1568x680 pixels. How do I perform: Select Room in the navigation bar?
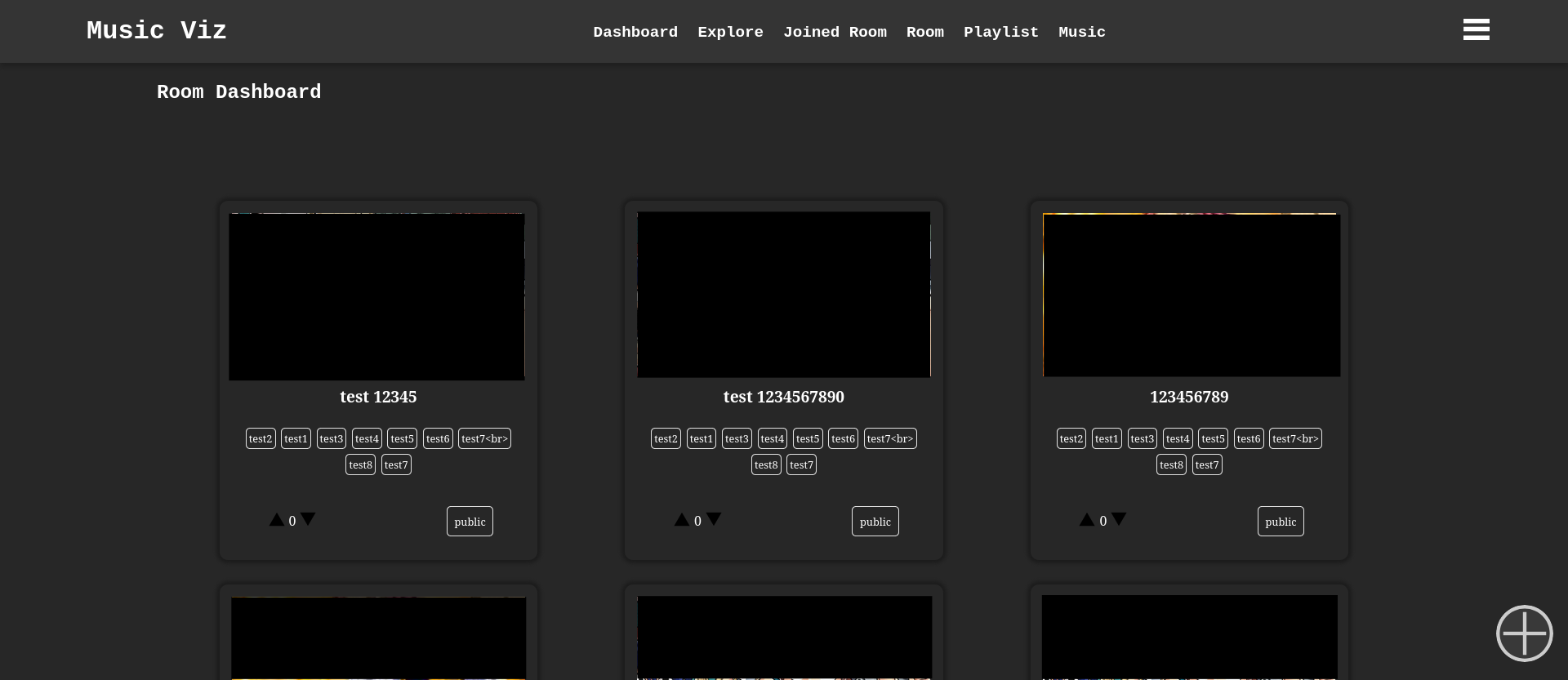[924, 32]
